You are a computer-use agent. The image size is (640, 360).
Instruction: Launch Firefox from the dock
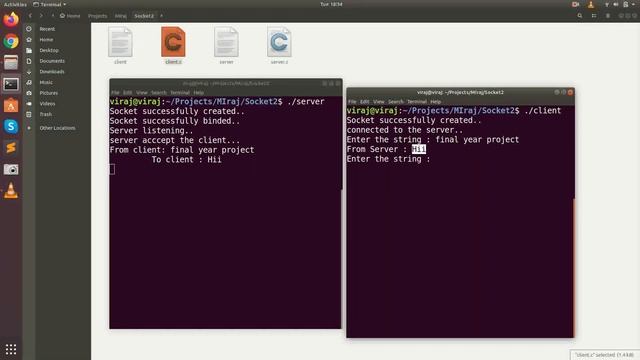11,19
